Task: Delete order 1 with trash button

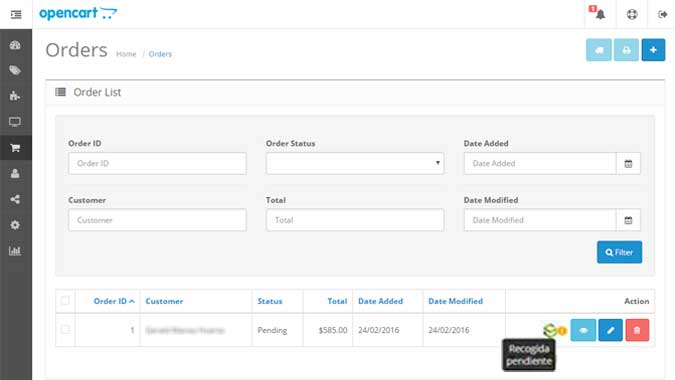Action: click(x=637, y=330)
